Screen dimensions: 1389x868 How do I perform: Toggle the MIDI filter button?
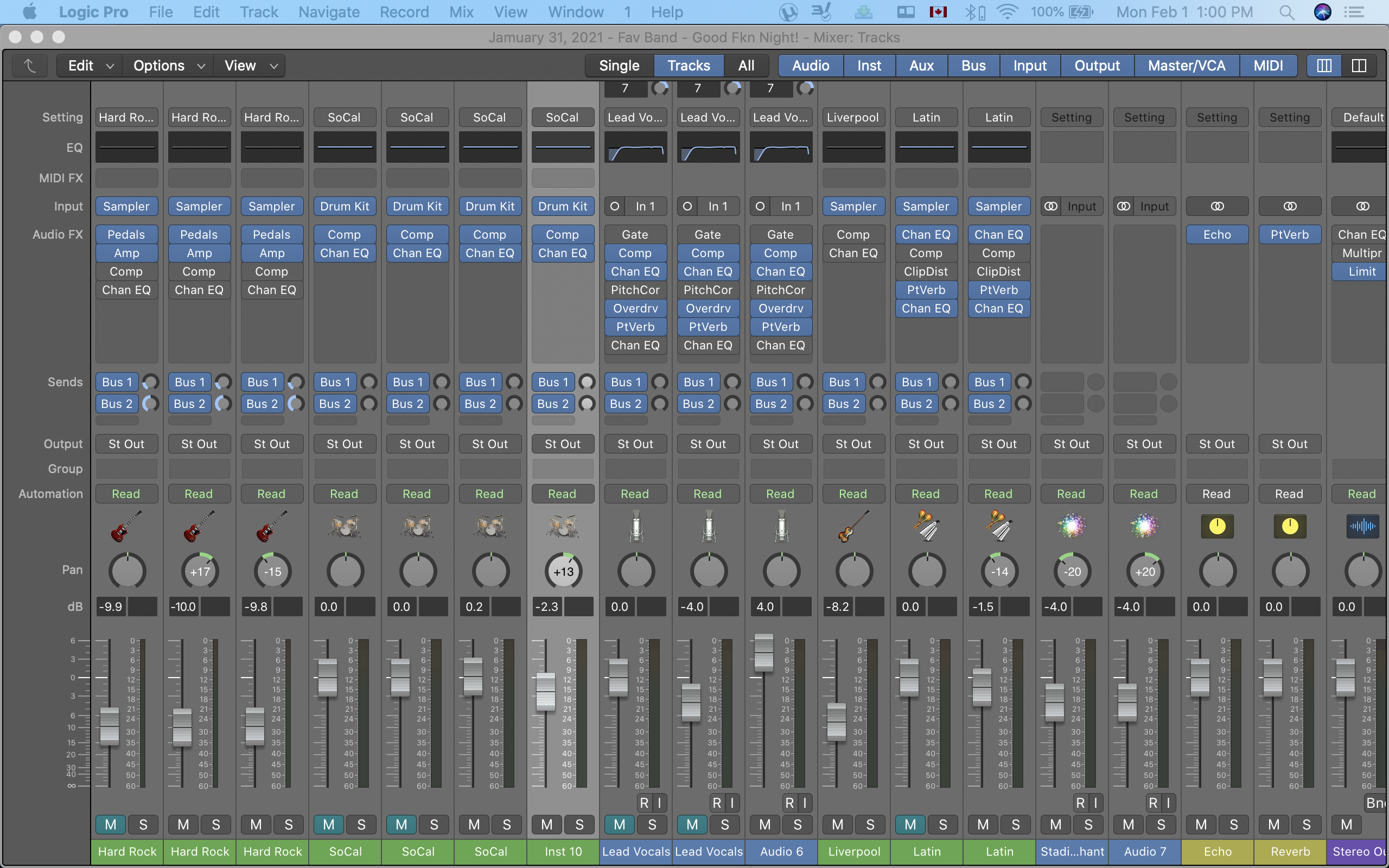tap(1268, 66)
